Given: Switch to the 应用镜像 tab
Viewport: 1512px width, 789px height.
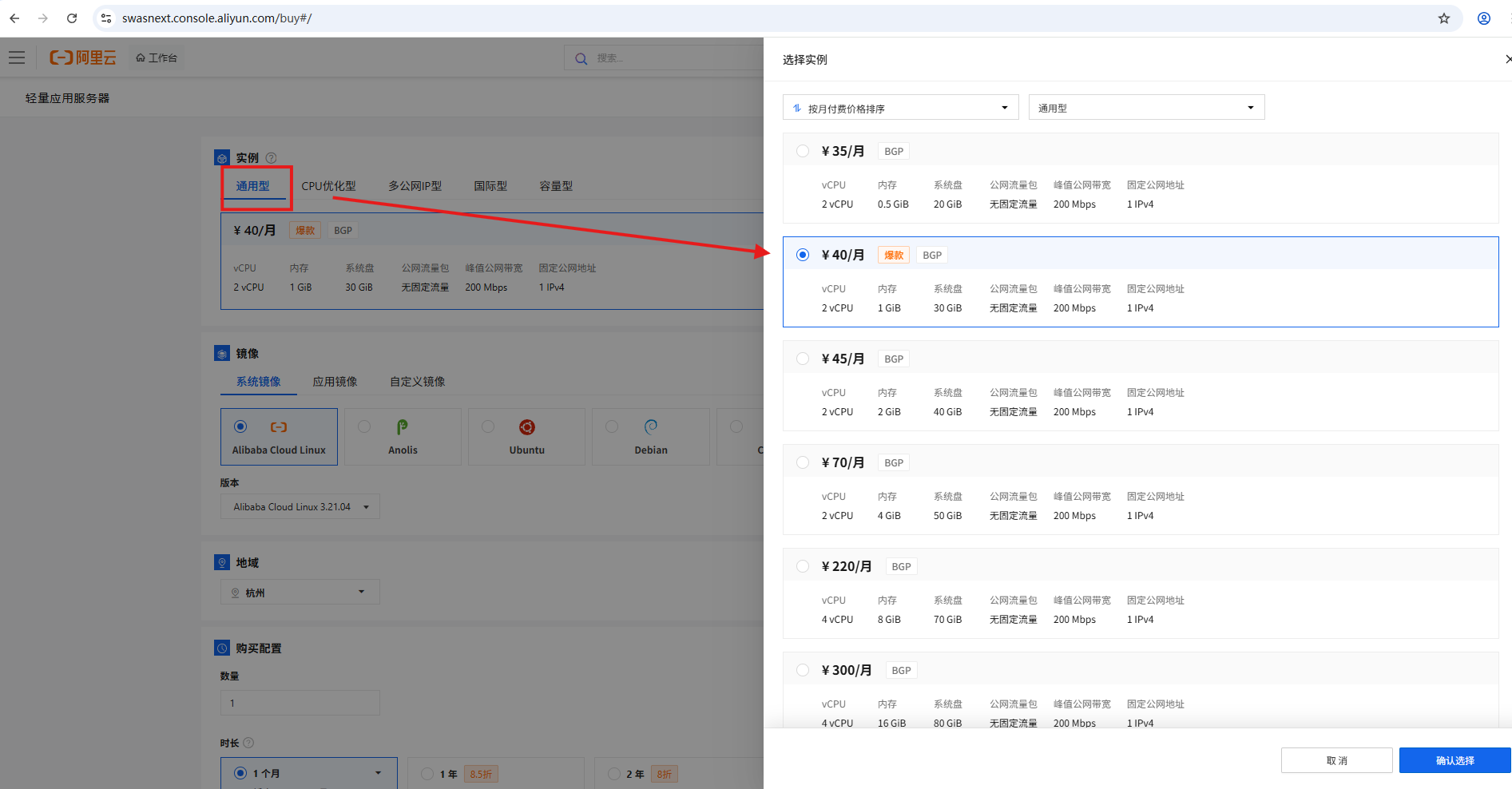Looking at the screenshot, I should (335, 382).
